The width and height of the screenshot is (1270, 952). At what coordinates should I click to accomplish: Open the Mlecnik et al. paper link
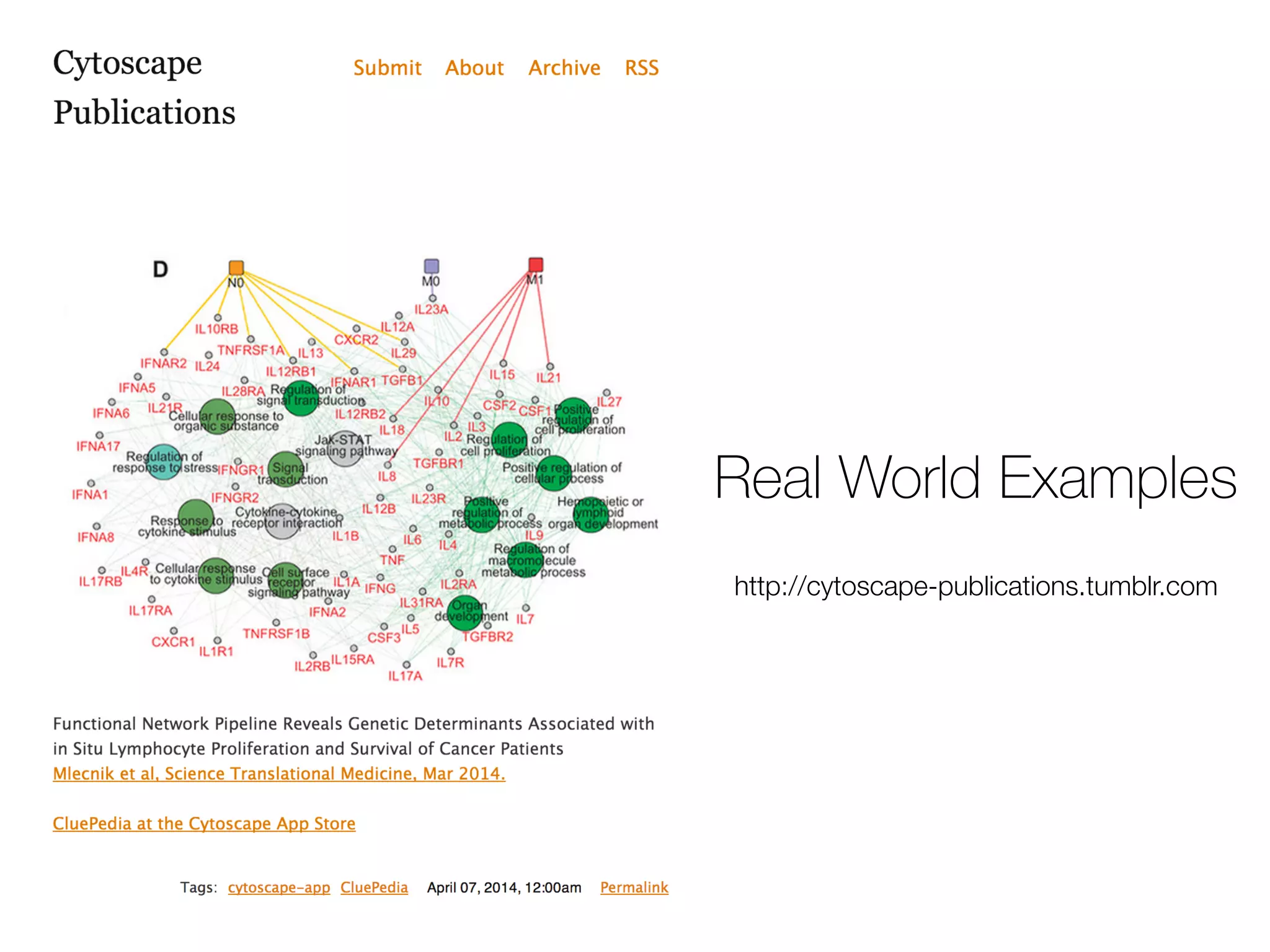pos(279,773)
